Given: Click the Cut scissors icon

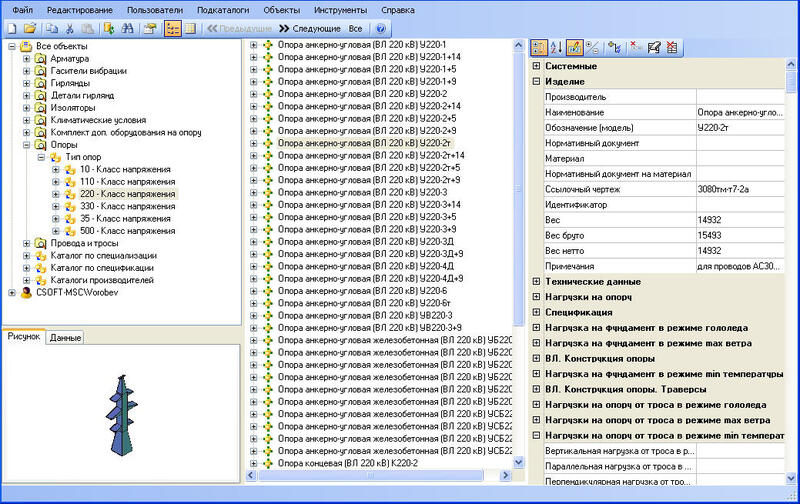Looking at the screenshot, I should pyautogui.click(x=70, y=29).
